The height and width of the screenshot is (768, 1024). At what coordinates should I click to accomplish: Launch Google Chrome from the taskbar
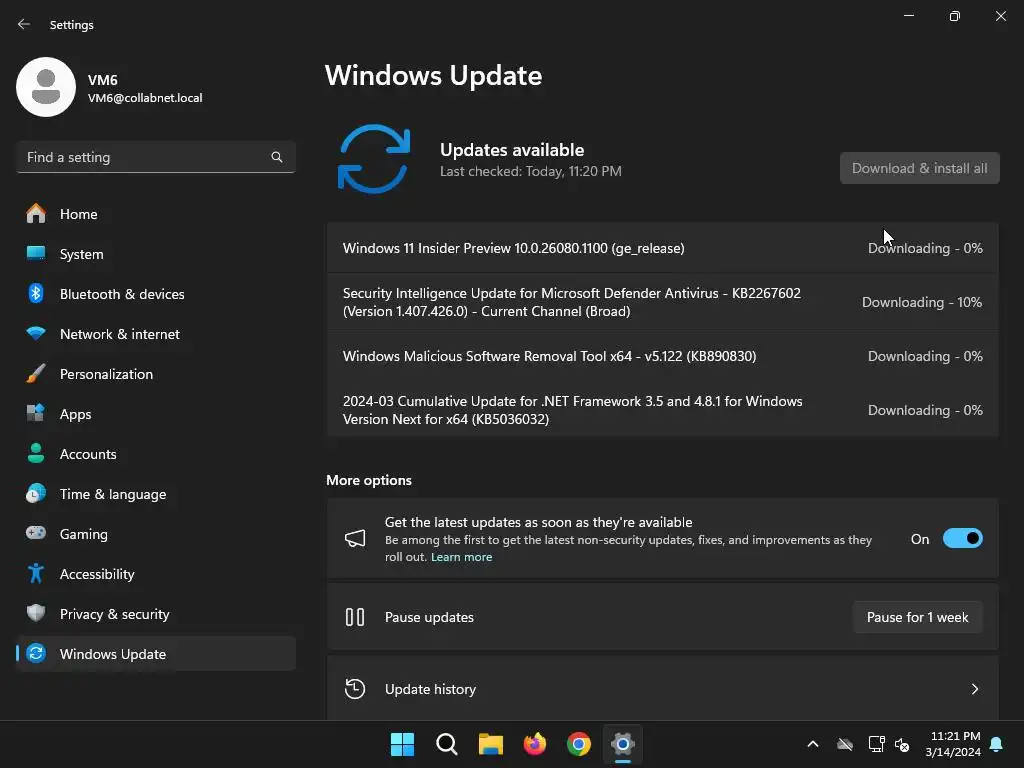point(579,744)
